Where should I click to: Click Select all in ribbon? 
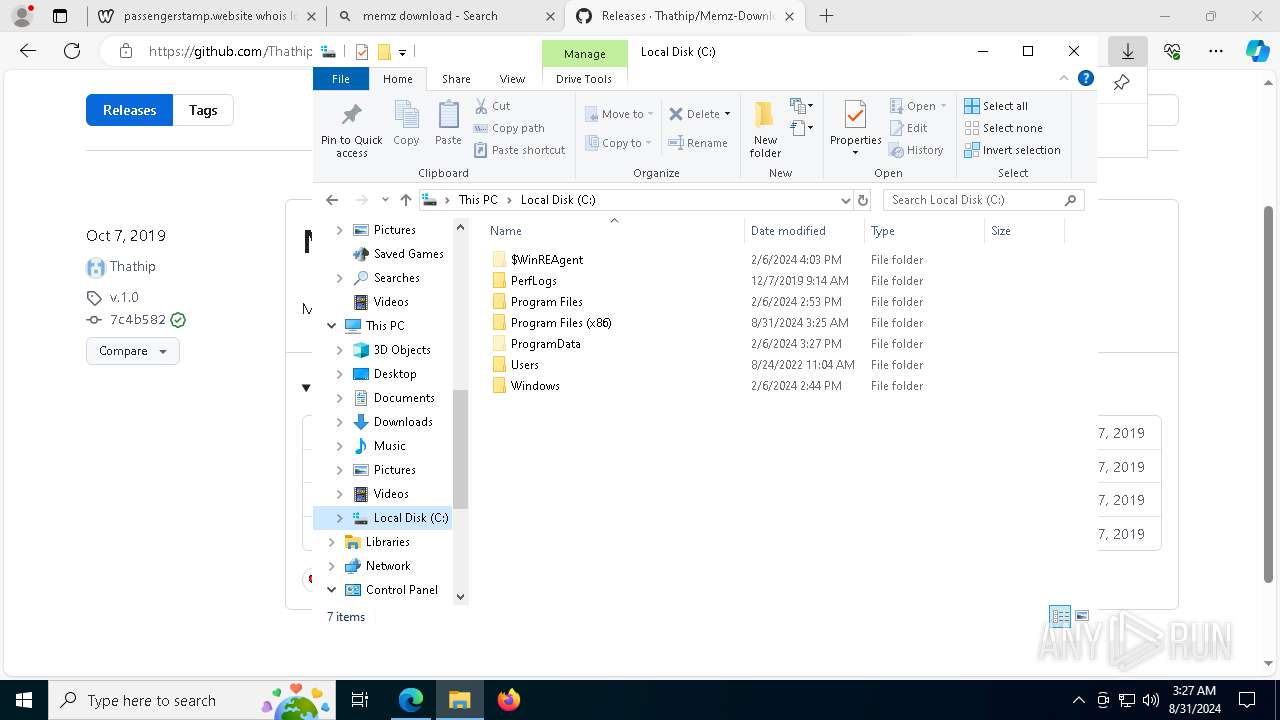tap(996, 106)
